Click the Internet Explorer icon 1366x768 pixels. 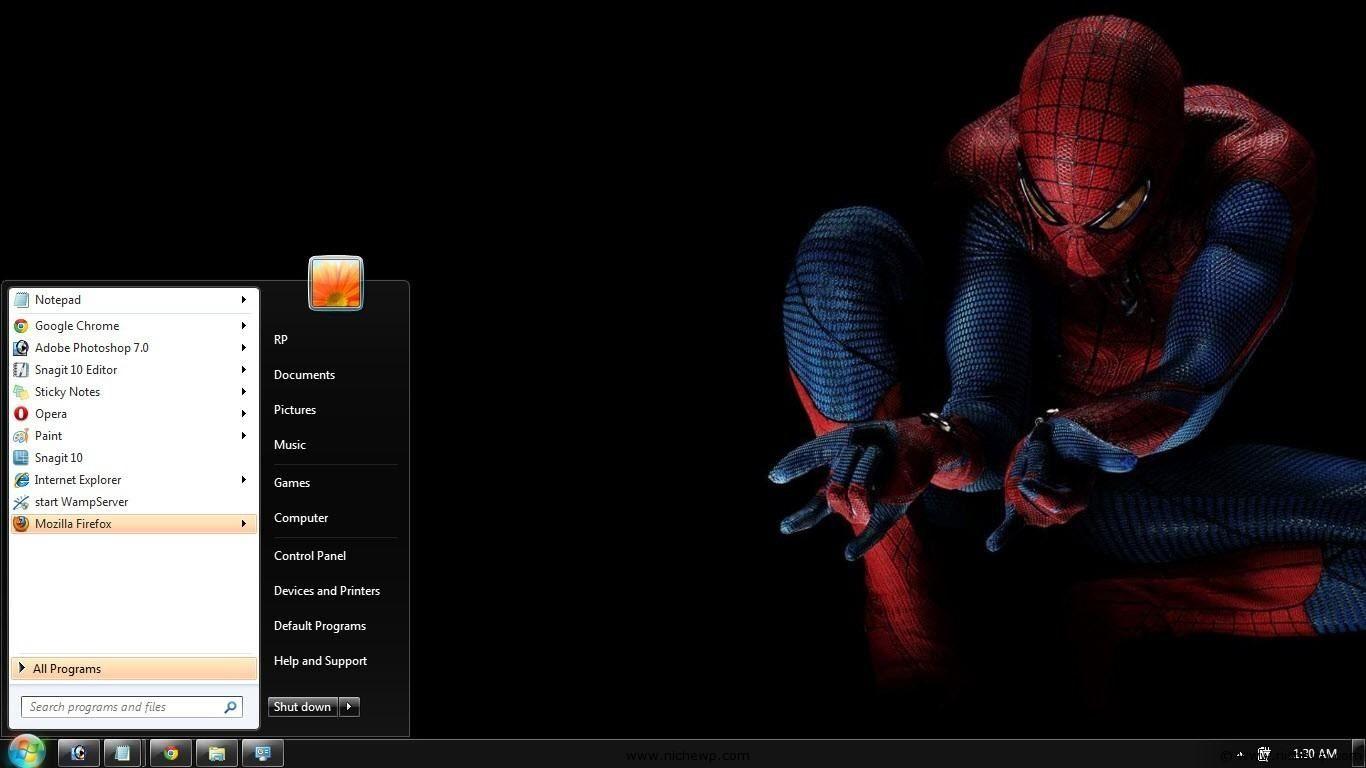[21, 480]
